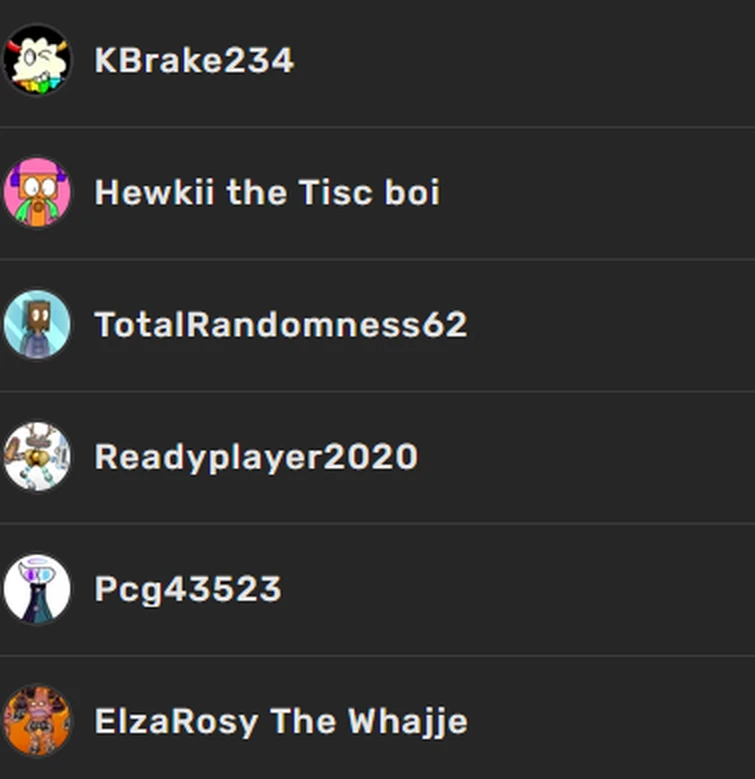Screen dimensions: 755x779
Task: Open ElzaRosy The Whajje username link
Action: tap(281, 722)
